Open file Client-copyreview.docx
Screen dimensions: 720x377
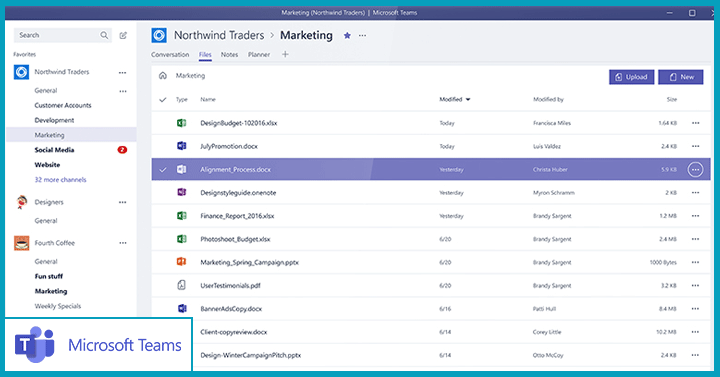[x=234, y=332]
